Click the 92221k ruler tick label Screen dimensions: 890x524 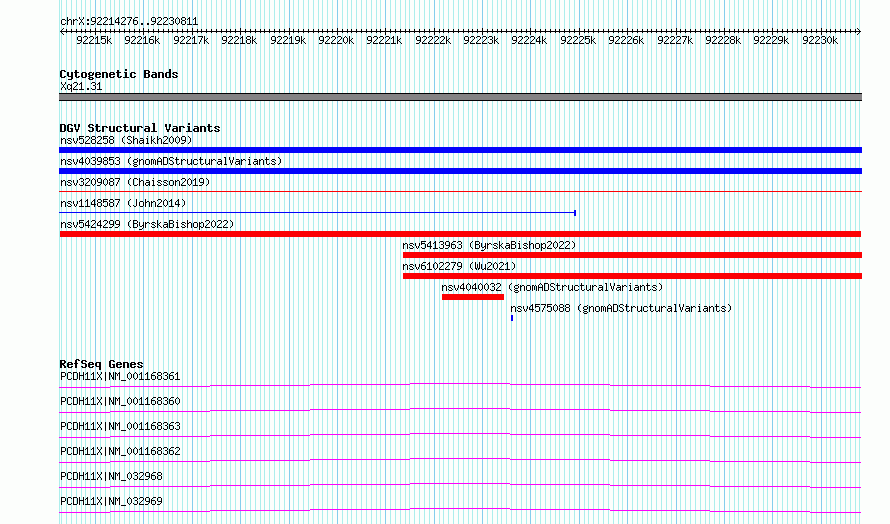[x=384, y=40]
